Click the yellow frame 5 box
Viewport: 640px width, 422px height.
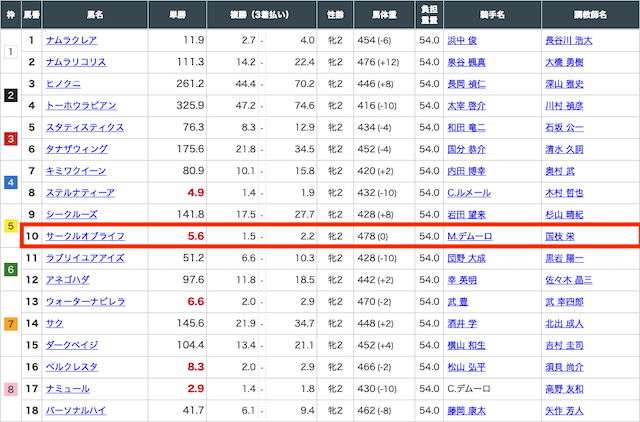(x=10, y=226)
